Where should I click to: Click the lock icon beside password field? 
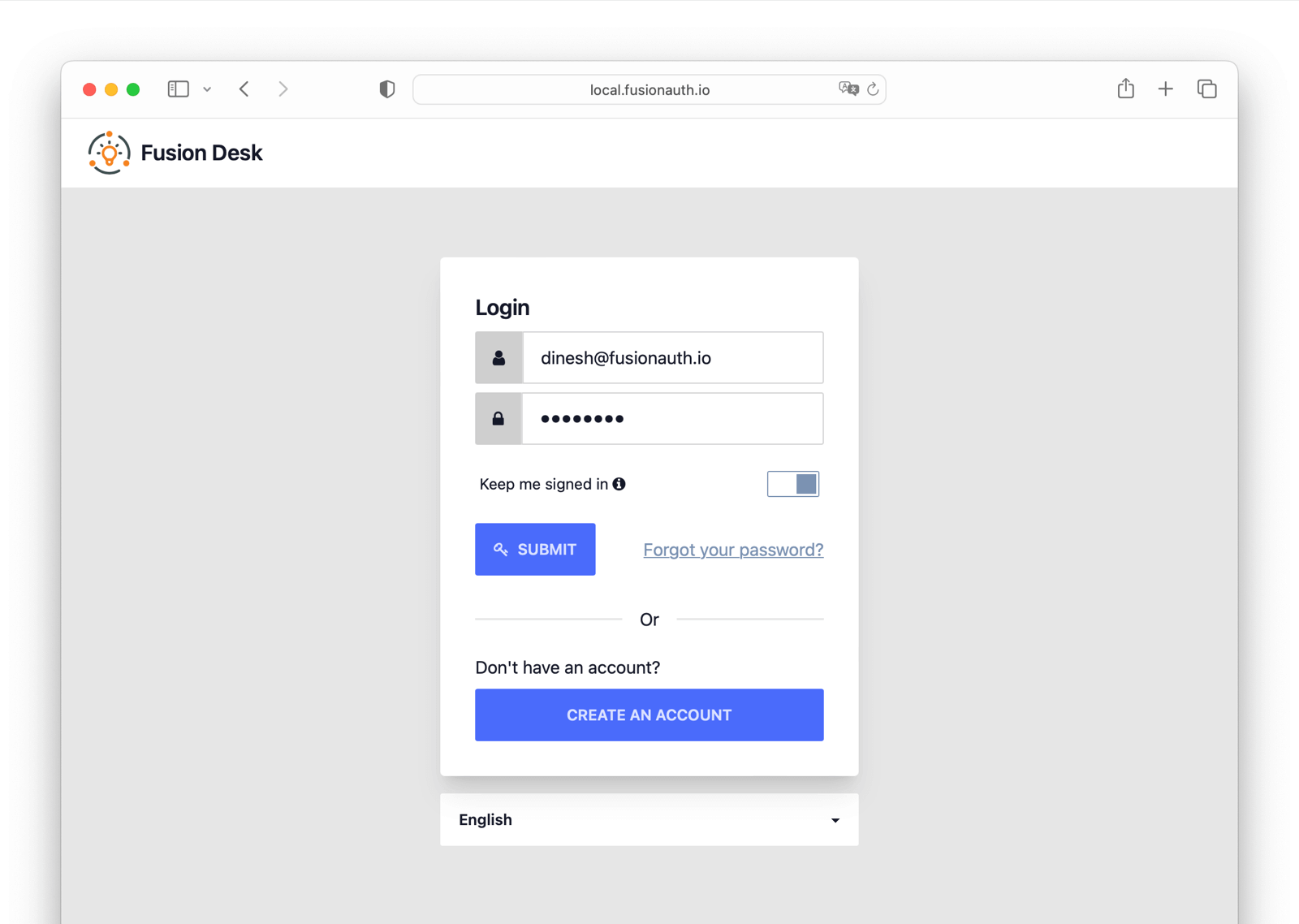pyautogui.click(x=498, y=419)
